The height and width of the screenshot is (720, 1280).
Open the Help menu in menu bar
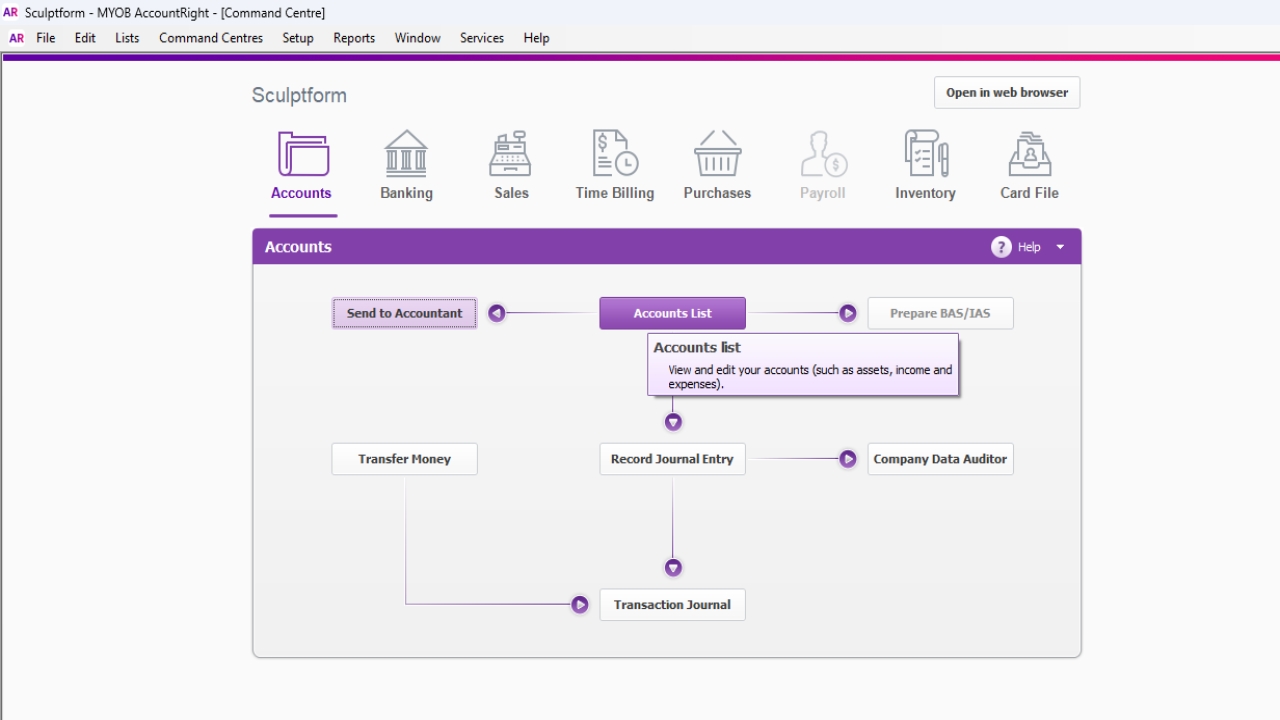(536, 38)
